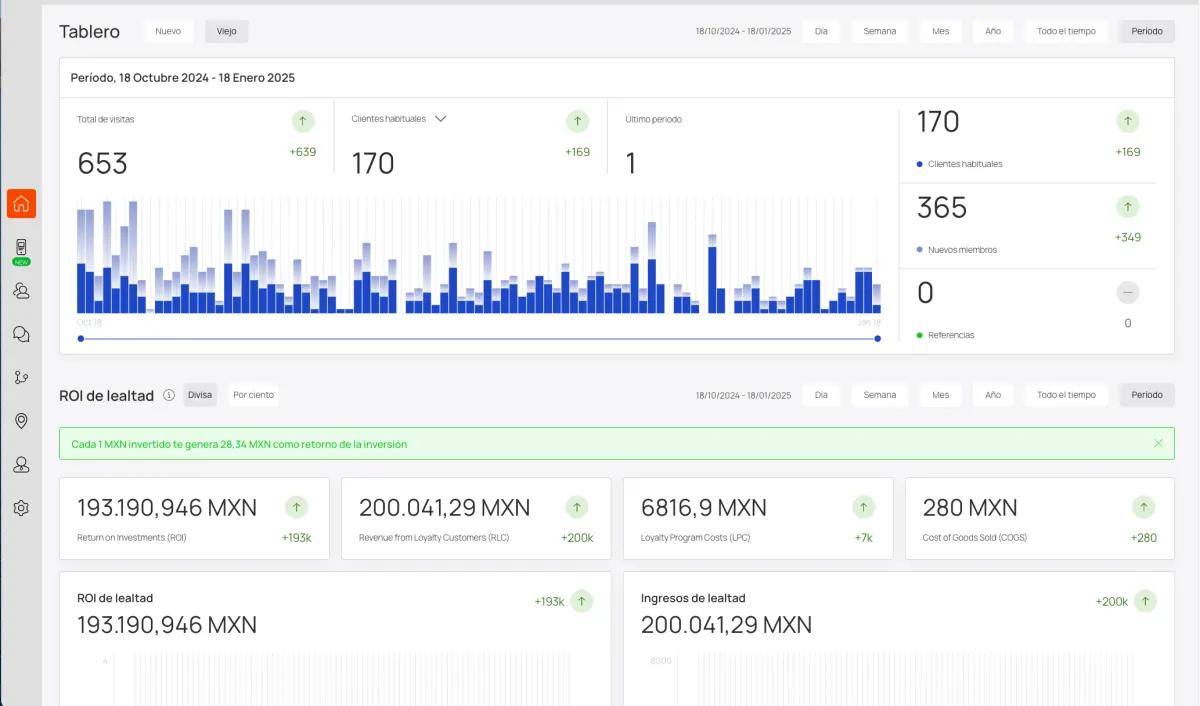Dismiss the green ROI notification banner
Image resolution: width=1200 pixels, height=706 pixels.
[x=1158, y=443]
